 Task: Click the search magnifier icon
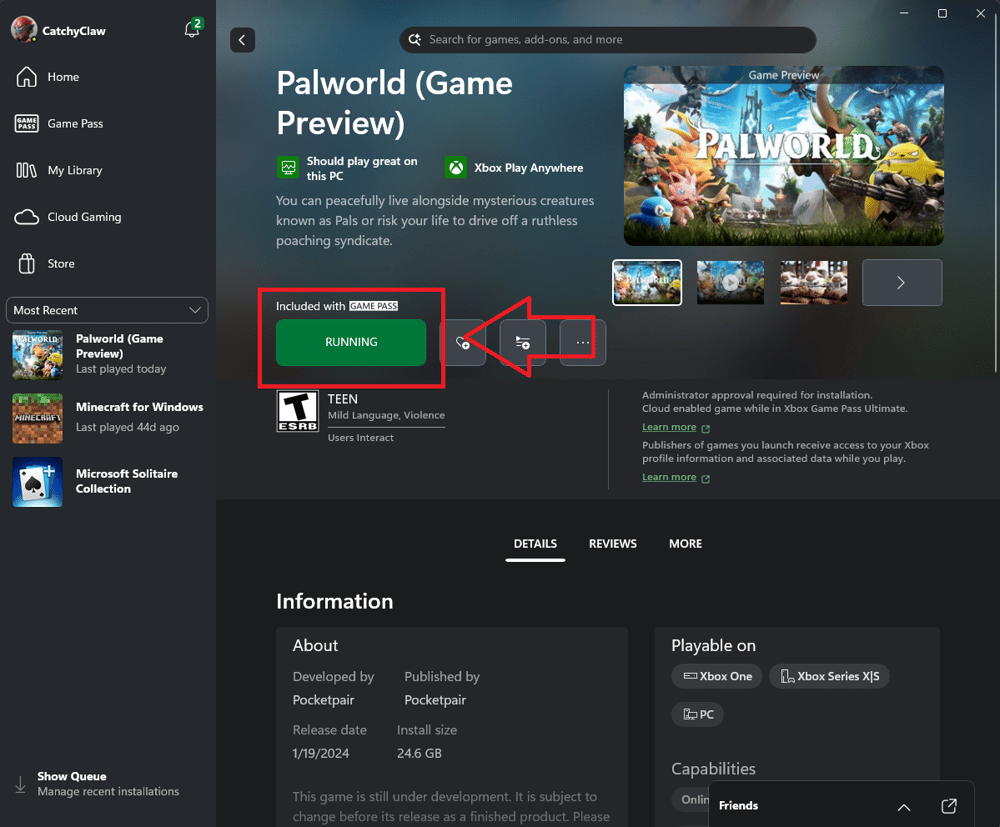coord(415,40)
